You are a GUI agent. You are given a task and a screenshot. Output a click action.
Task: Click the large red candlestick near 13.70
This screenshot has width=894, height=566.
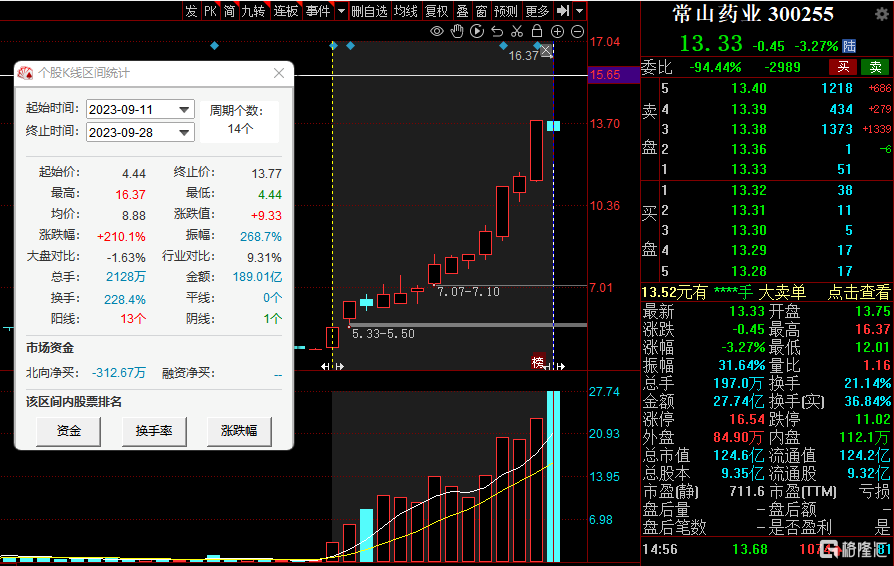click(536, 150)
